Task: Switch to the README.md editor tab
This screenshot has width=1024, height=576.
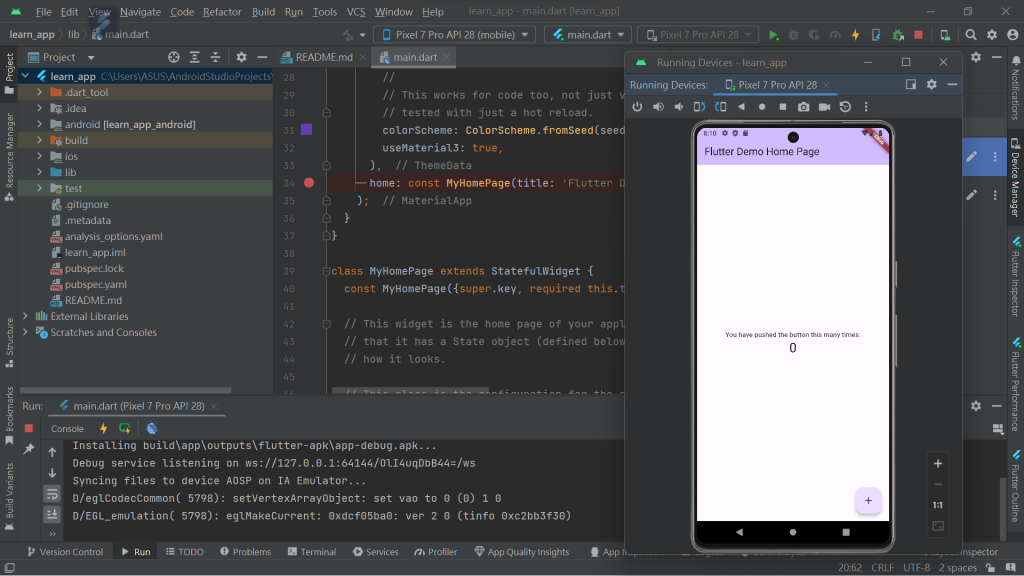Action: point(317,57)
